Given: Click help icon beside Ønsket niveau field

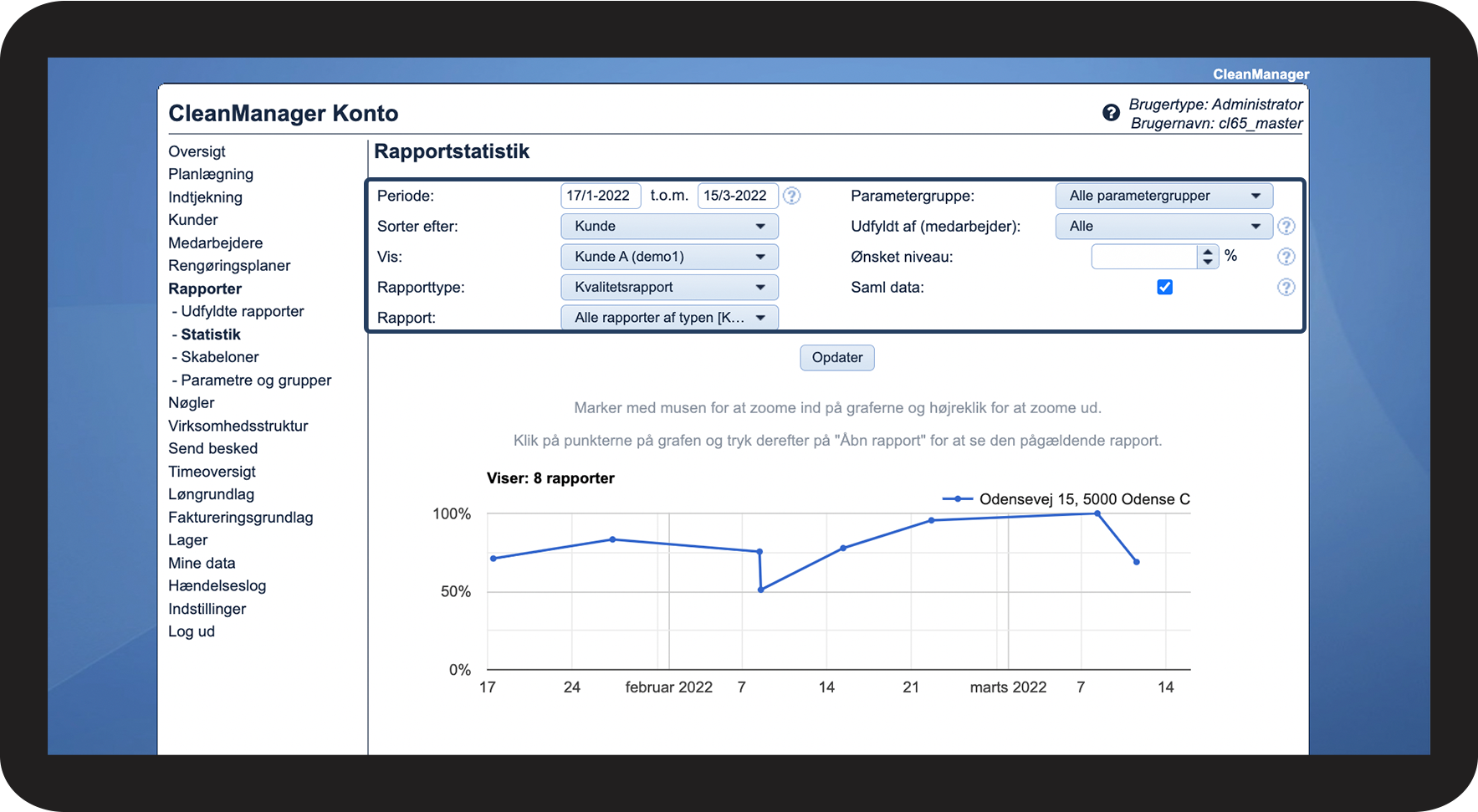Looking at the screenshot, I should click(1286, 257).
